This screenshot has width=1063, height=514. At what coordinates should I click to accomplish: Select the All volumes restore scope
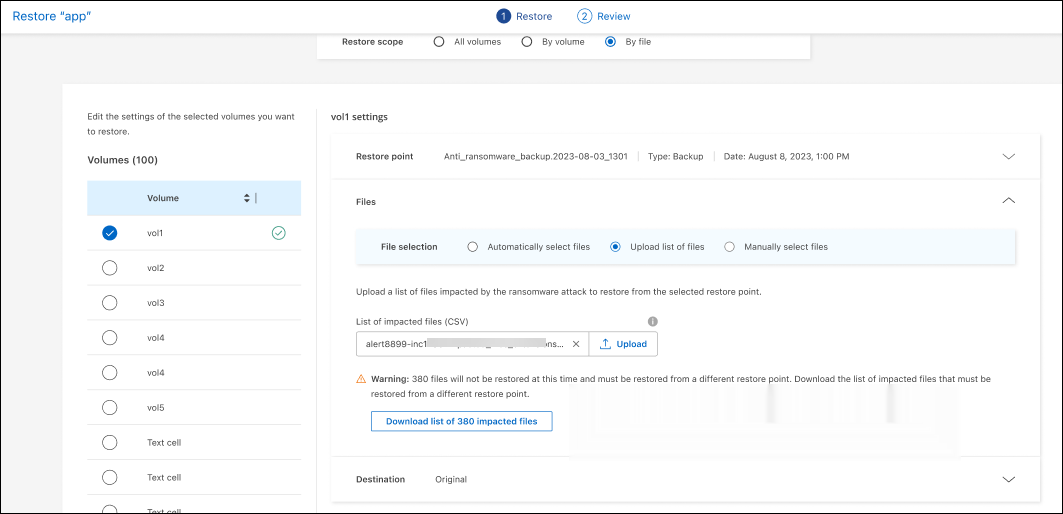tap(439, 42)
